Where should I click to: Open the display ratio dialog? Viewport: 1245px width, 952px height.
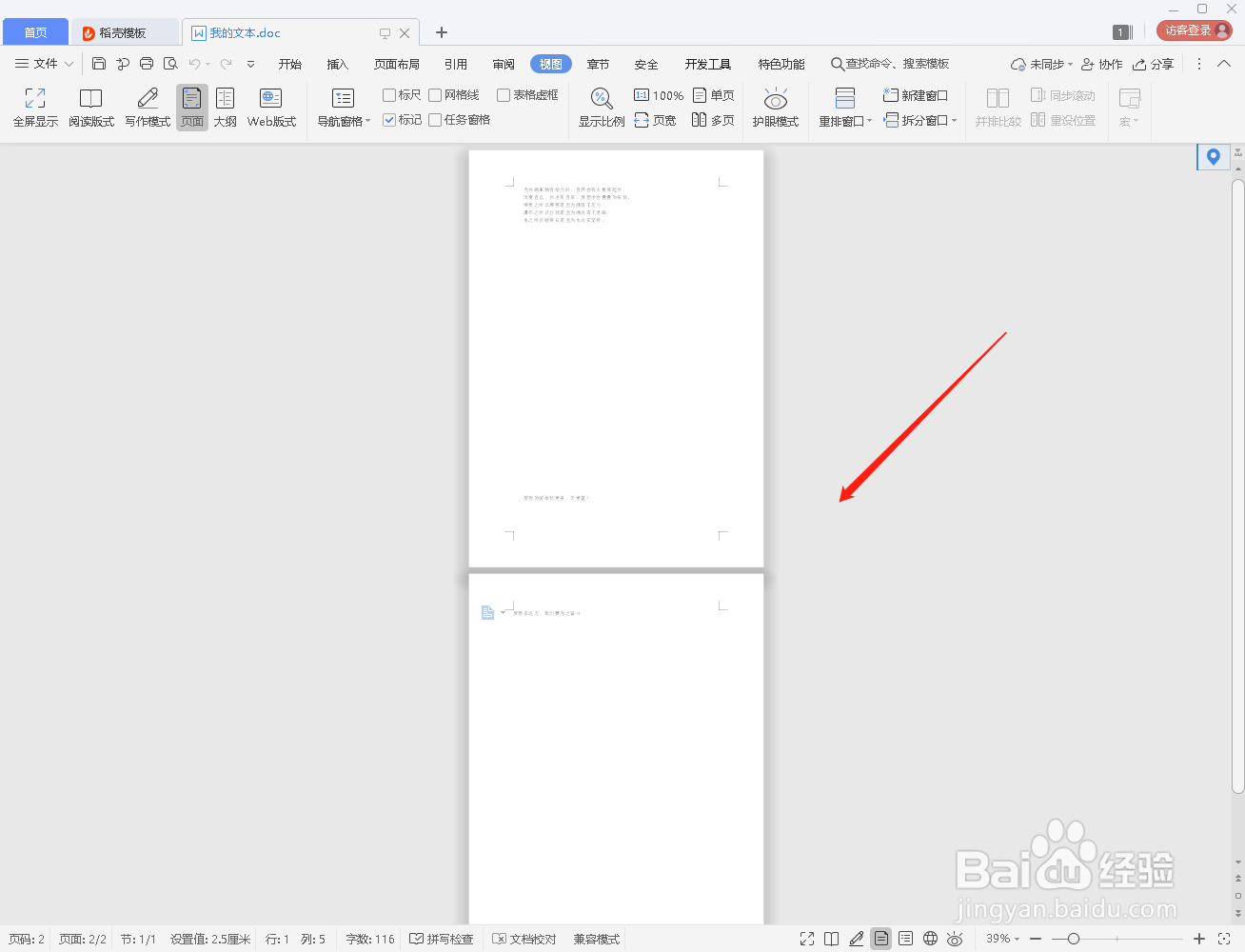click(602, 108)
